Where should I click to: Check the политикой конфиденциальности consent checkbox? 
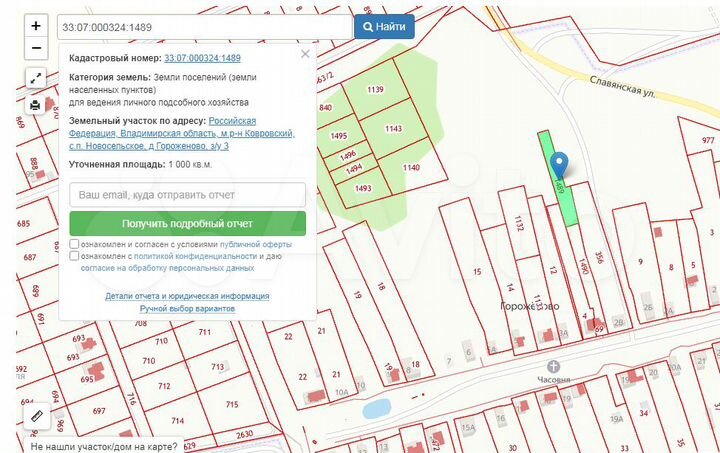(75, 256)
